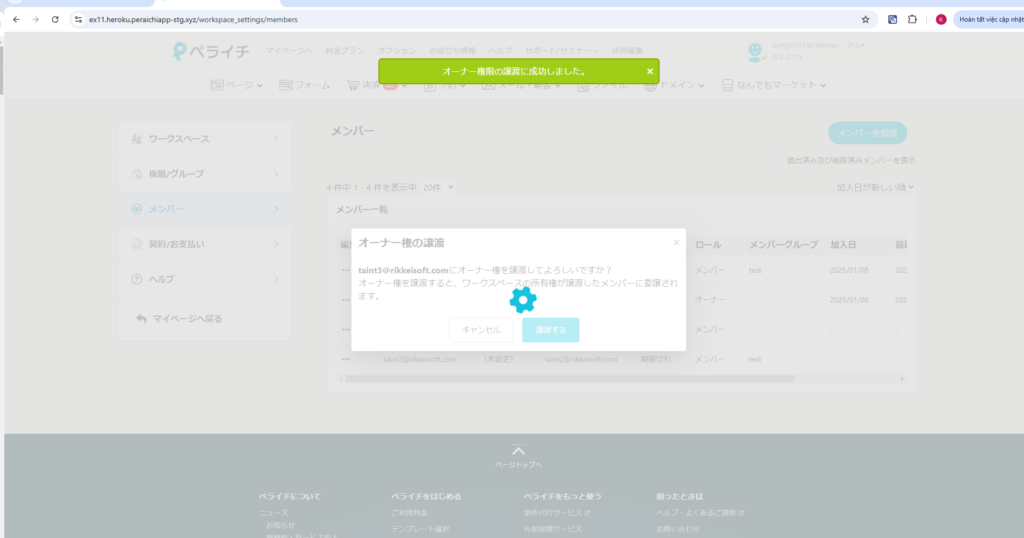Viewport: 1024px width, 538px height.
Task: Open the 20件 per-page dropdown
Action: pyautogui.click(x=437, y=187)
